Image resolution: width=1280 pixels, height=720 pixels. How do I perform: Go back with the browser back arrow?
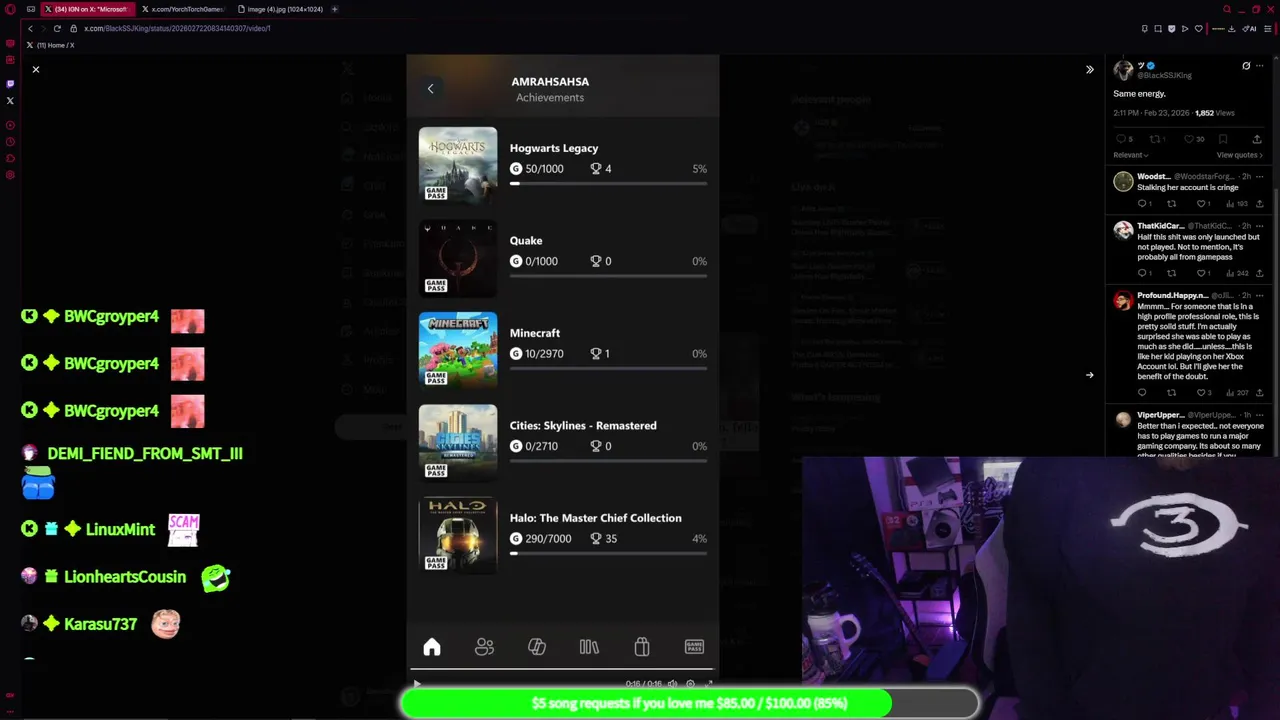[30, 28]
